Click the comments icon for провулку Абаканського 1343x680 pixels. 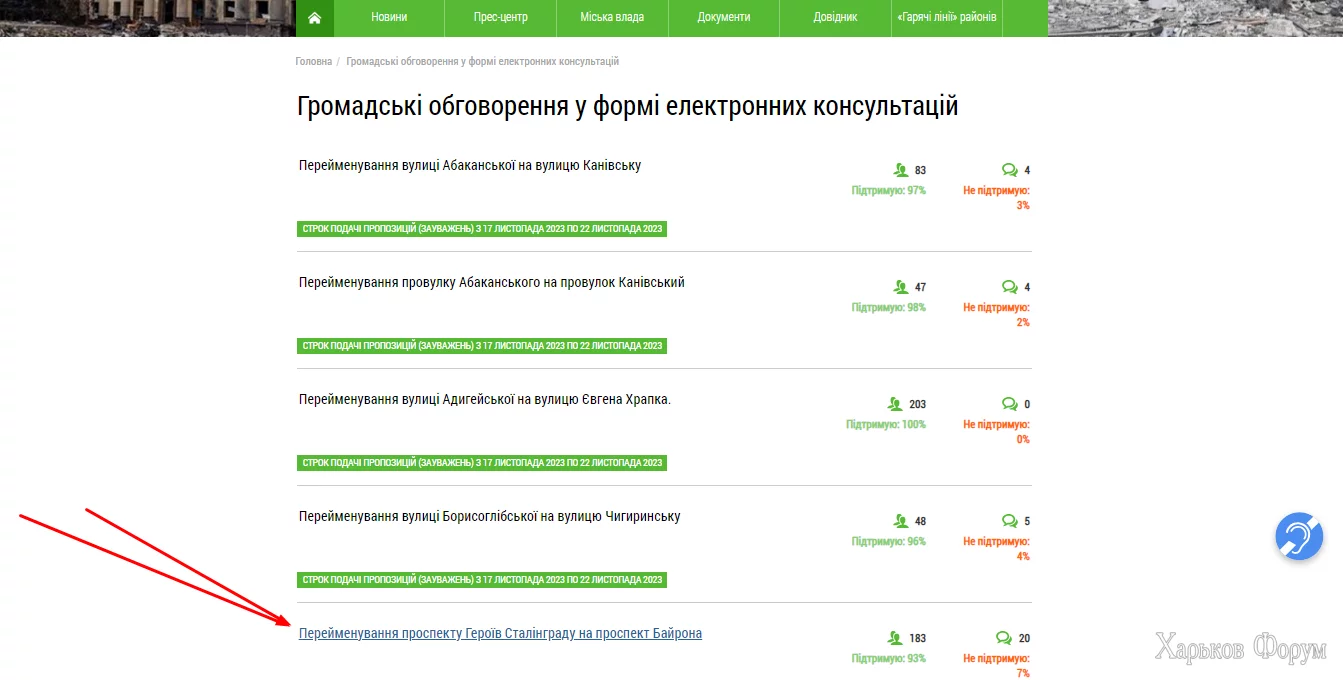pos(1010,287)
